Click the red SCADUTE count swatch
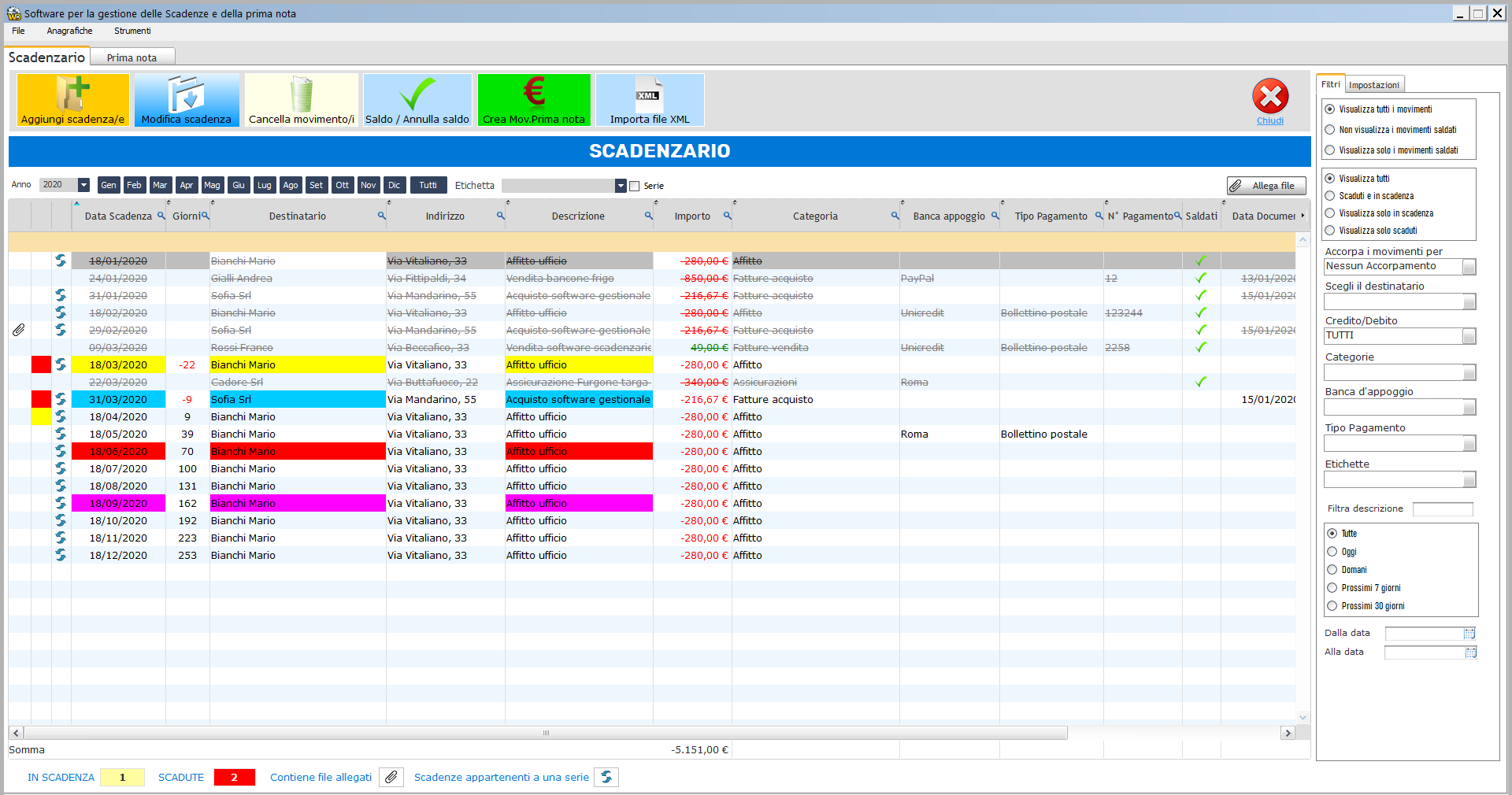 [x=234, y=778]
